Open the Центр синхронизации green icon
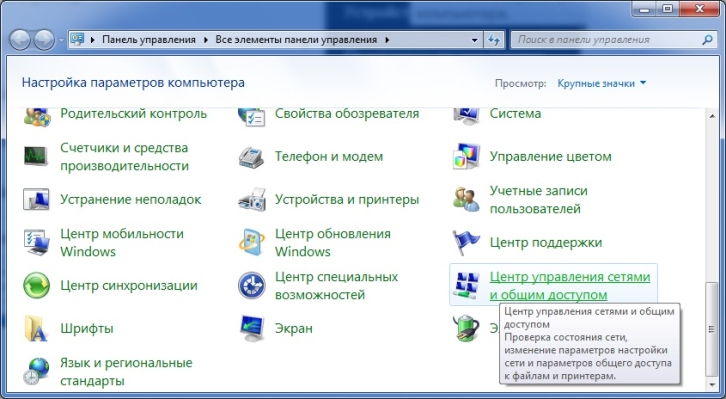 pos(36,286)
